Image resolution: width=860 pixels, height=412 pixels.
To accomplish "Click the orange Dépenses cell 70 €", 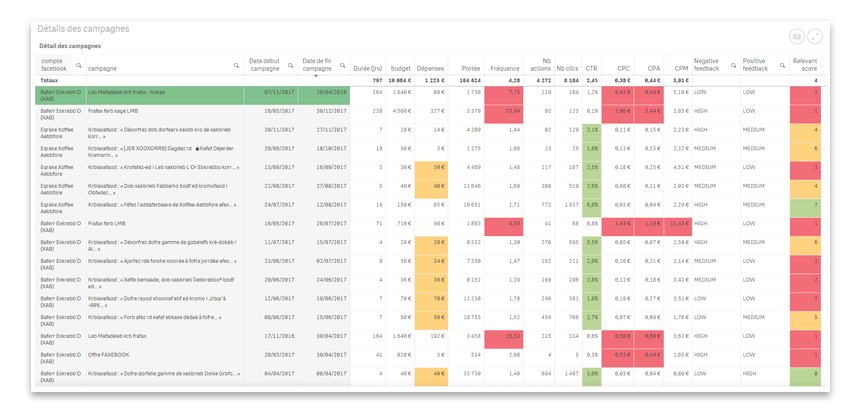I will 431,302.
